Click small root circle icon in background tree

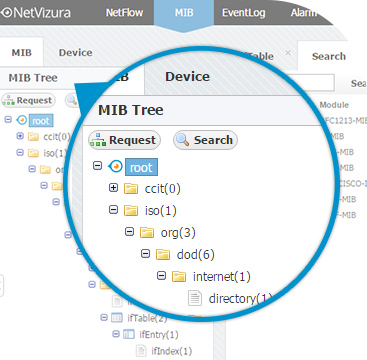(22, 120)
